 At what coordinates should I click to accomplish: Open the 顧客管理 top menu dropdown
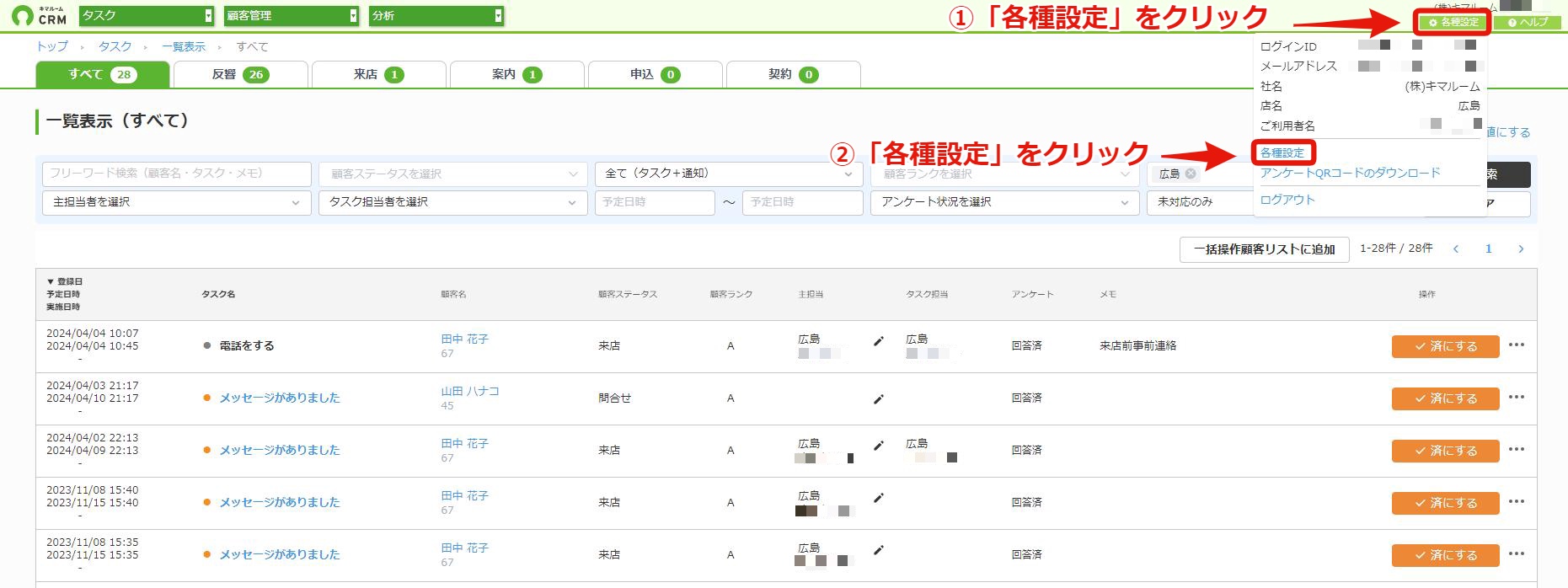tap(292, 16)
